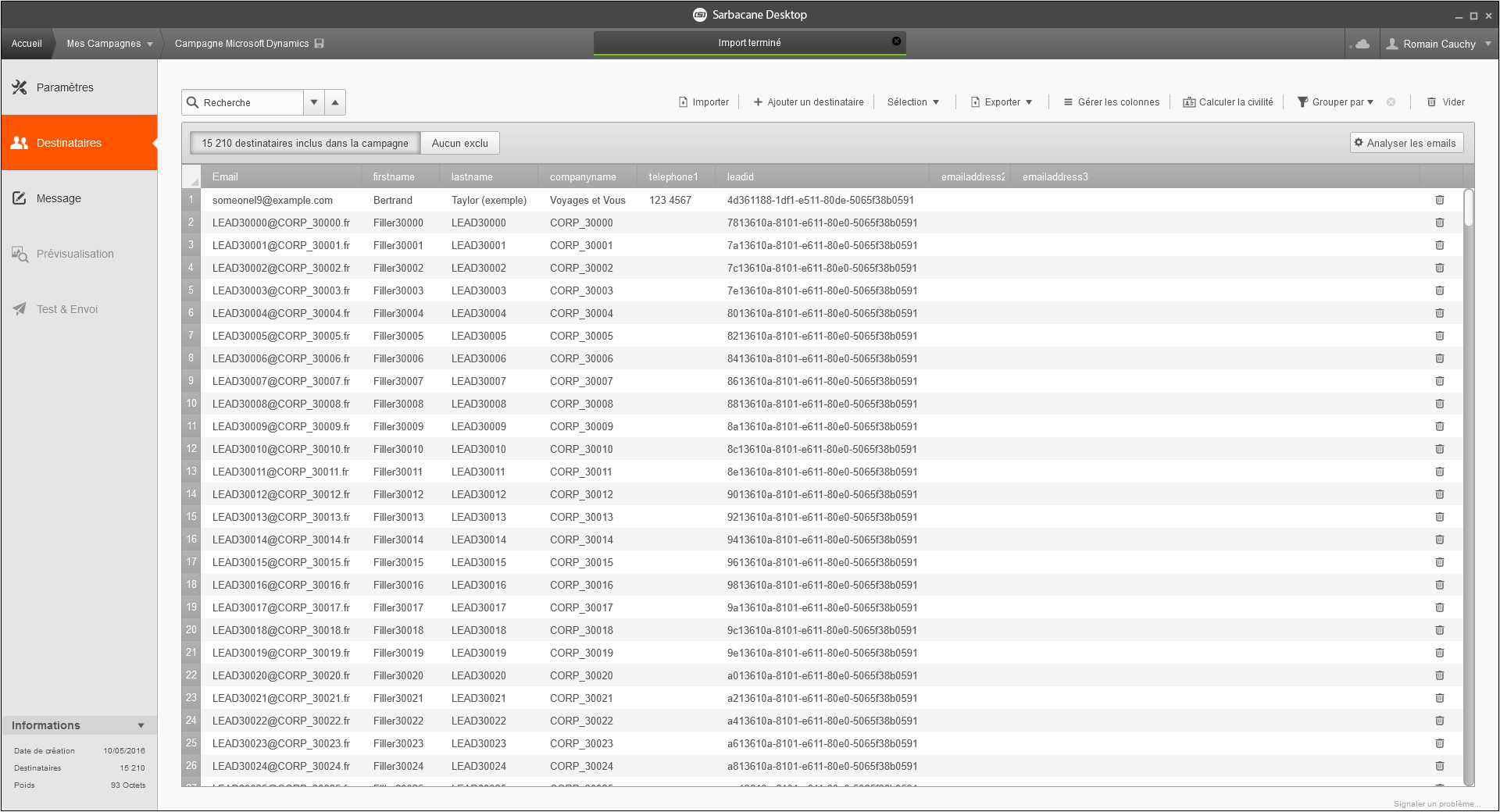1500x812 pixels.
Task: Open Mes Campagnes dropdown
Action: click(109, 44)
